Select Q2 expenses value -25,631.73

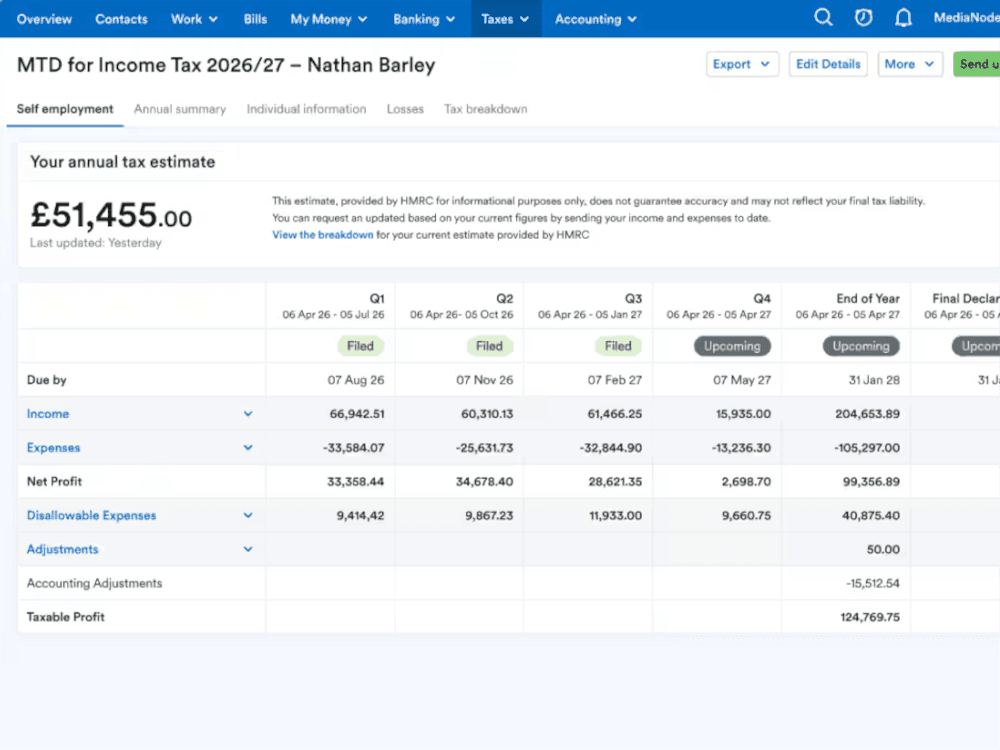pos(485,448)
